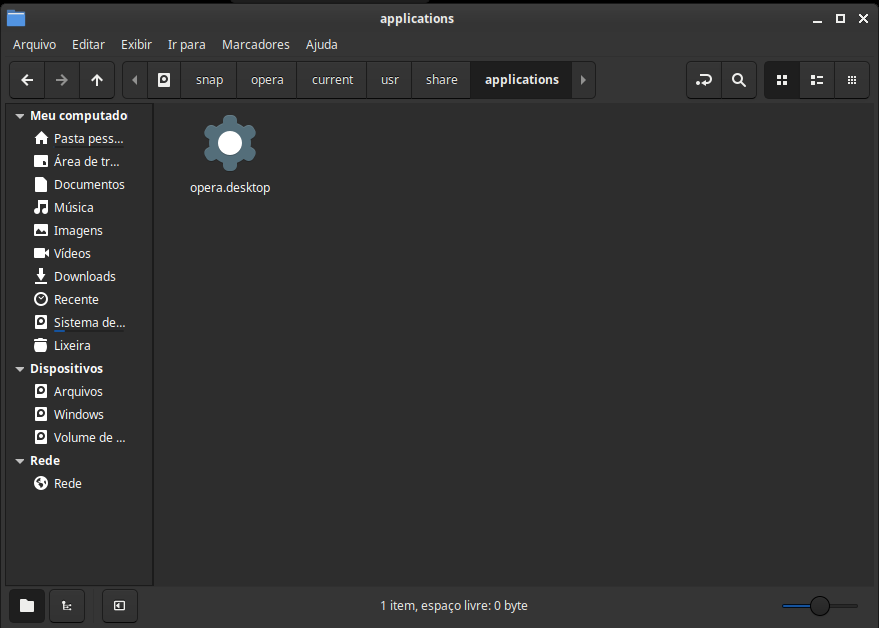Collapse the Dispositivos section

coord(20,369)
